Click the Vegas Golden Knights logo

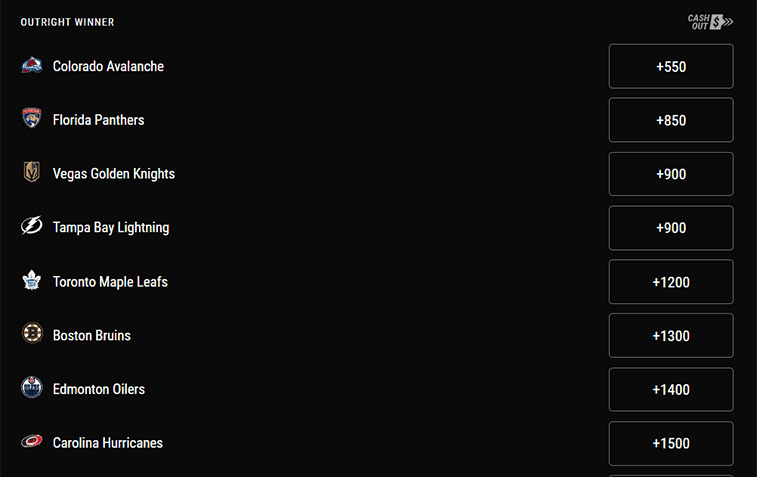[x=32, y=173]
